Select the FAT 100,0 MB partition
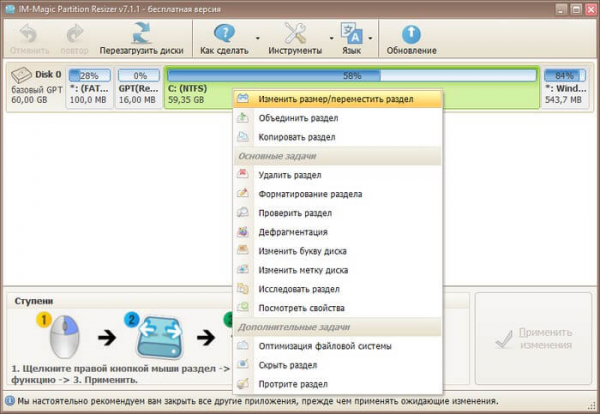The image size is (600, 414). coord(90,88)
